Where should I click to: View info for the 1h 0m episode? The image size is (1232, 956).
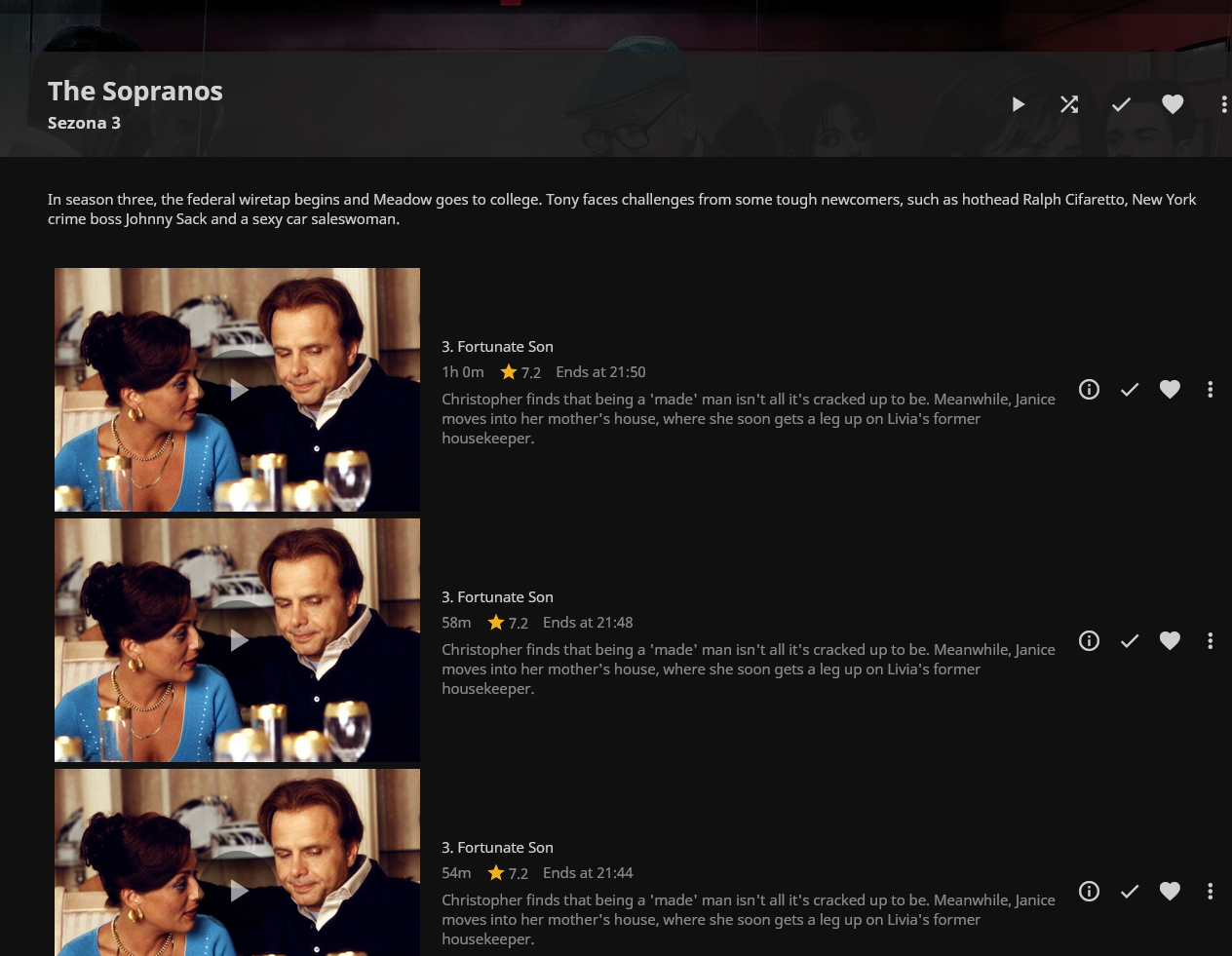pos(1089,389)
